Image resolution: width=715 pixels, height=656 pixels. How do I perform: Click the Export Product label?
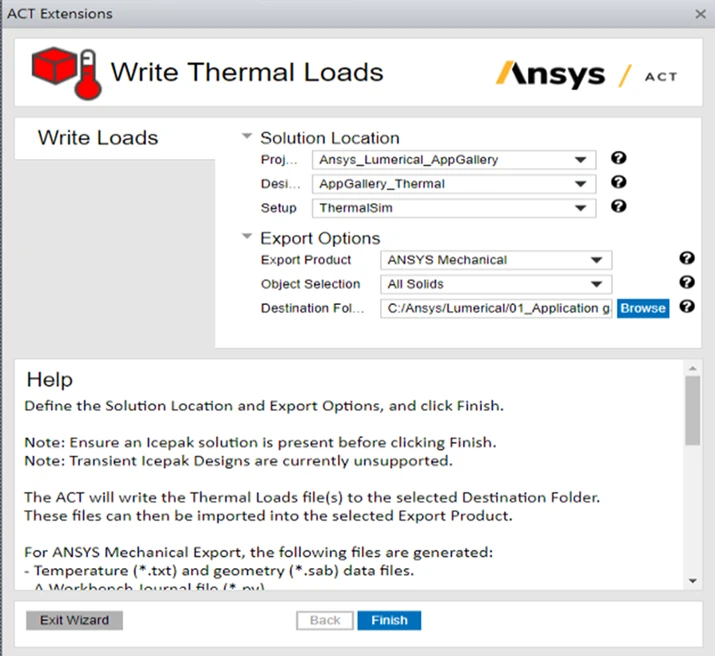(x=306, y=260)
